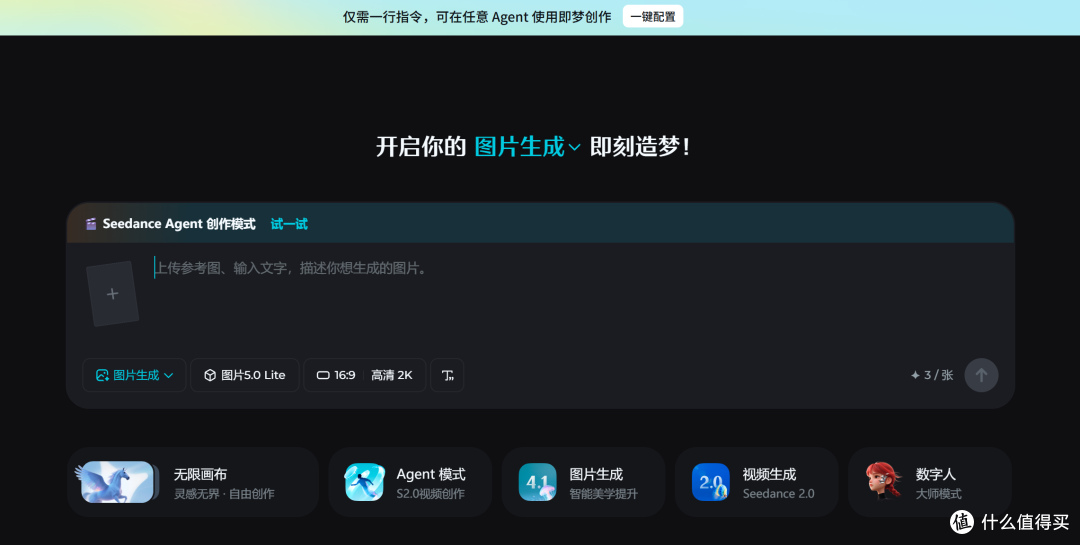The image size is (1080, 545).
Task: Click the Agent 模式 app icon
Action: 364,482
